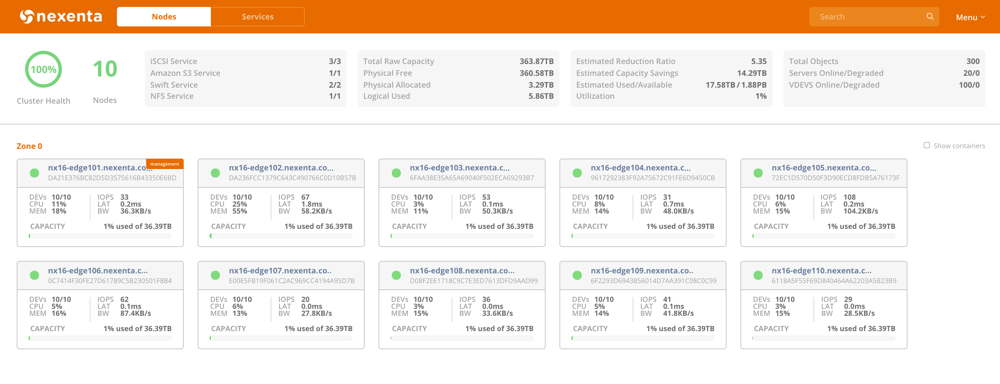Click green status dot of nx16-edge101
This screenshot has height=384, width=1000.
[x=34, y=173]
